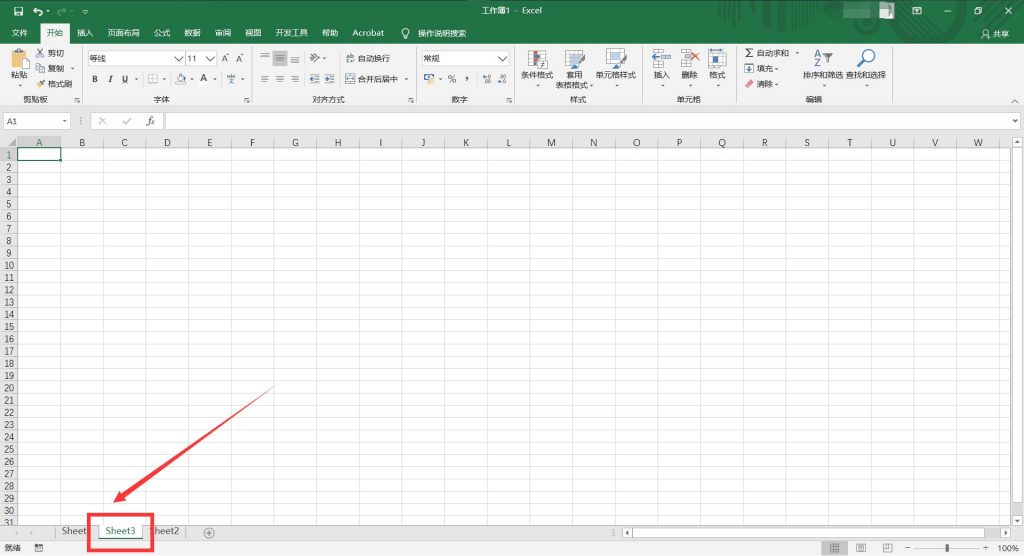Select the Sheet3 worksheet tab
The width and height of the screenshot is (1024, 556).
pos(120,531)
